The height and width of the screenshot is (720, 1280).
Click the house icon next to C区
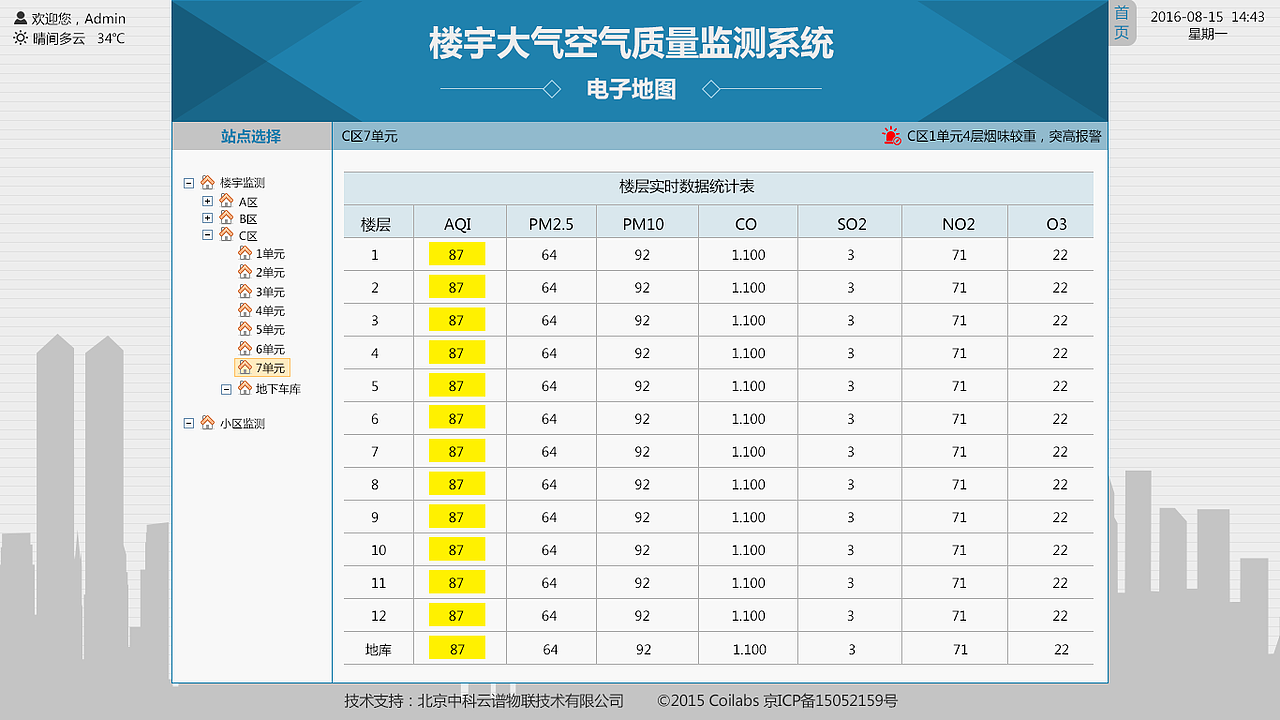pos(226,235)
